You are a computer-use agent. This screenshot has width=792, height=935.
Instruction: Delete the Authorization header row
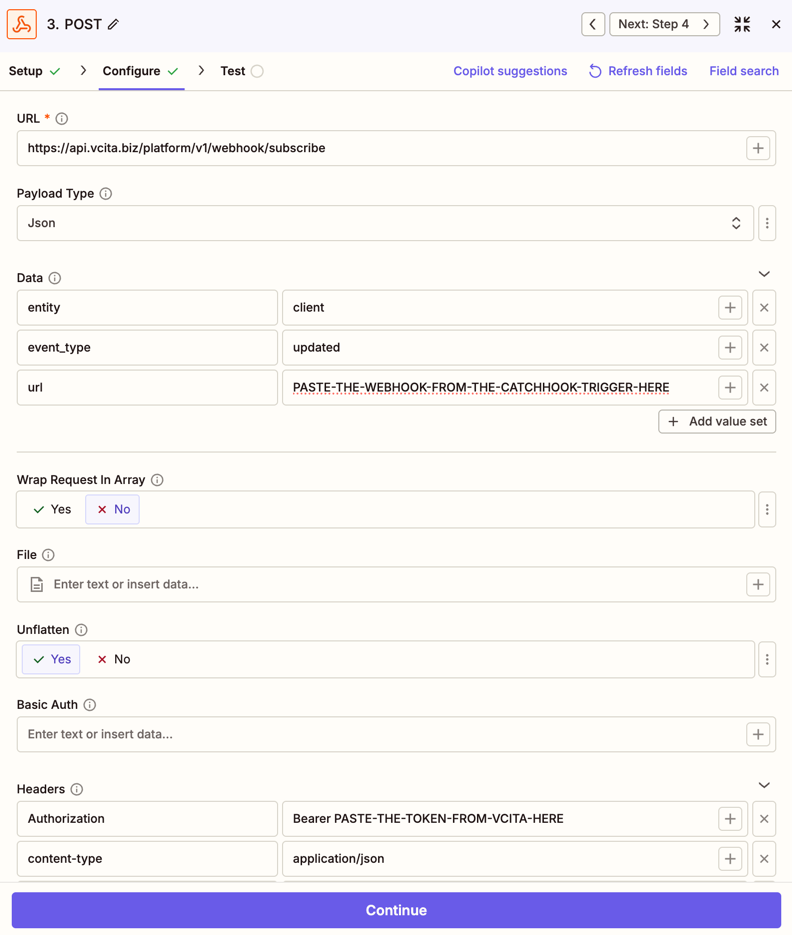pos(764,819)
